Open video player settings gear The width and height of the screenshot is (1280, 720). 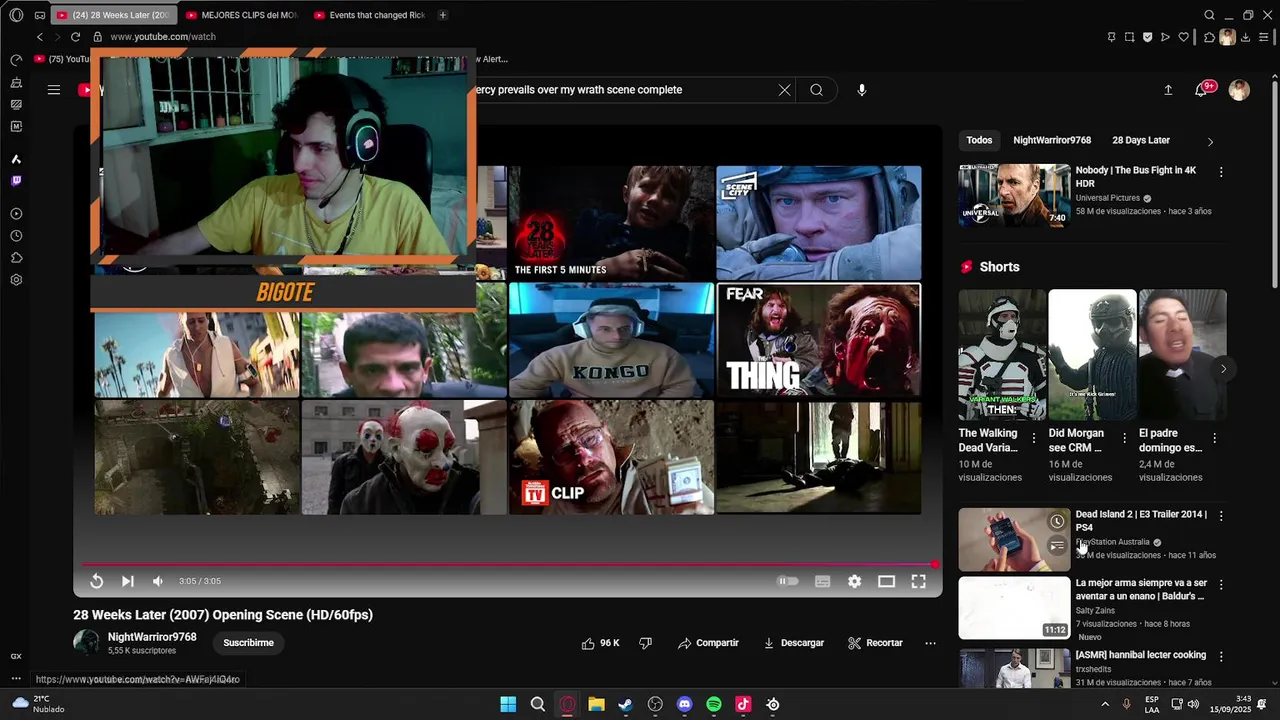click(x=854, y=581)
